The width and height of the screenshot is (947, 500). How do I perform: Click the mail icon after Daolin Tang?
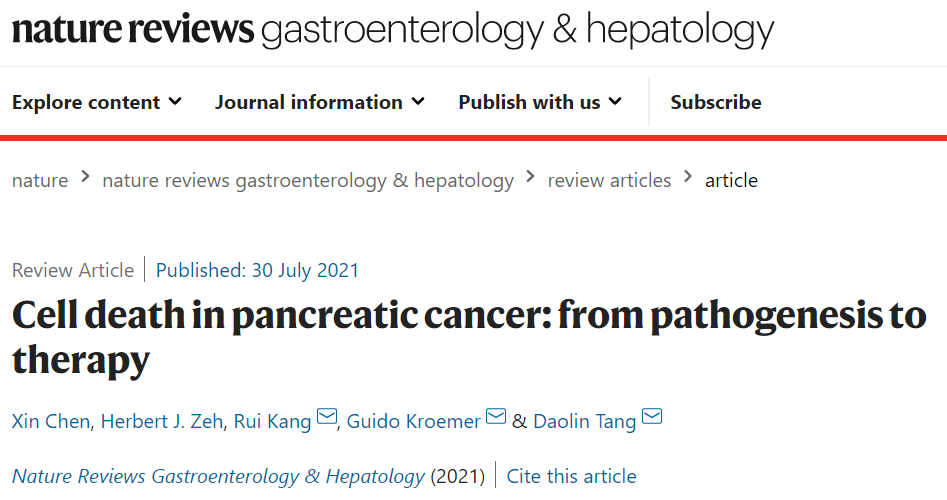[652, 418]
